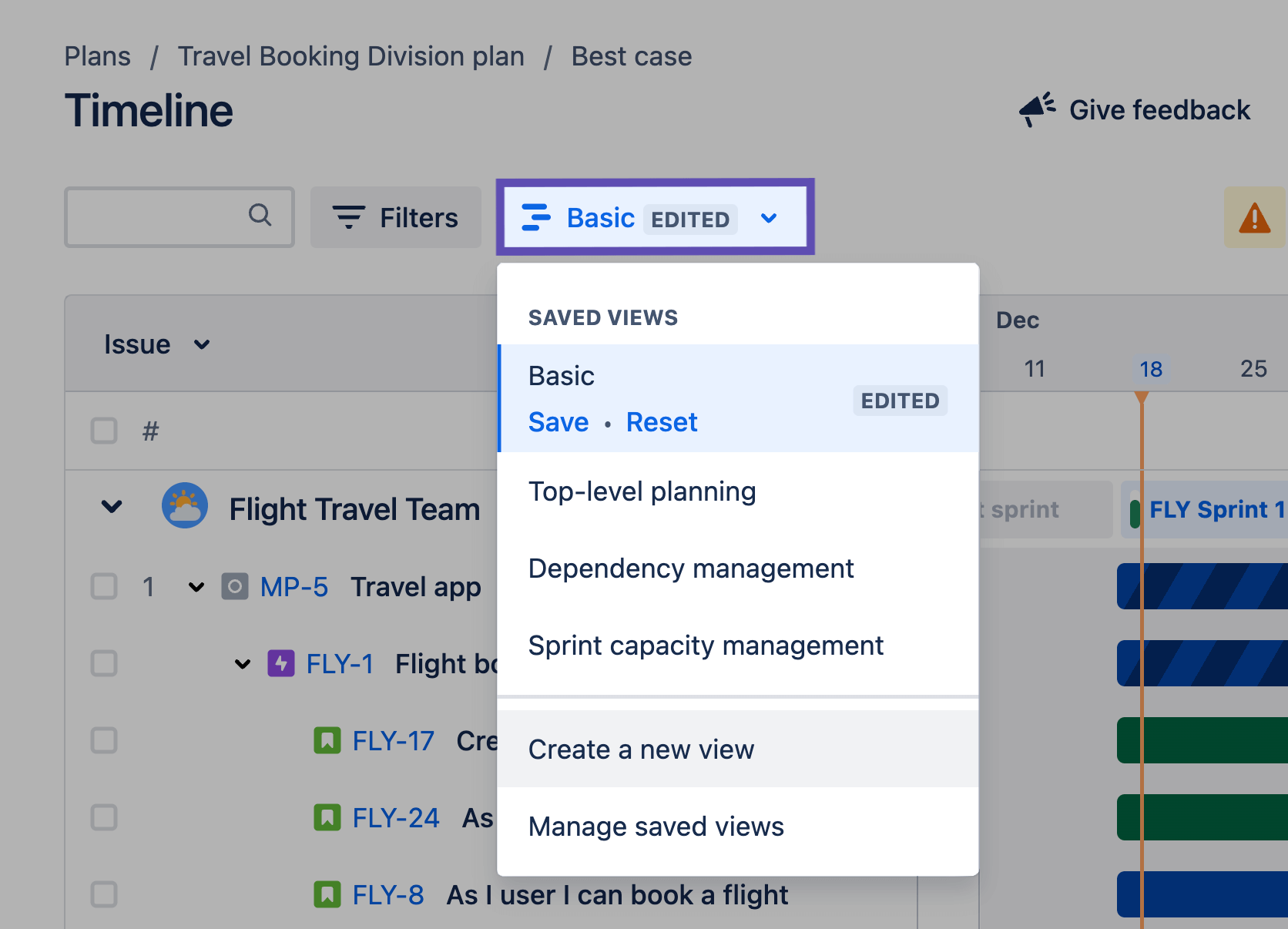Click the FLY-8 story bookmark icon

pos(328,894)
